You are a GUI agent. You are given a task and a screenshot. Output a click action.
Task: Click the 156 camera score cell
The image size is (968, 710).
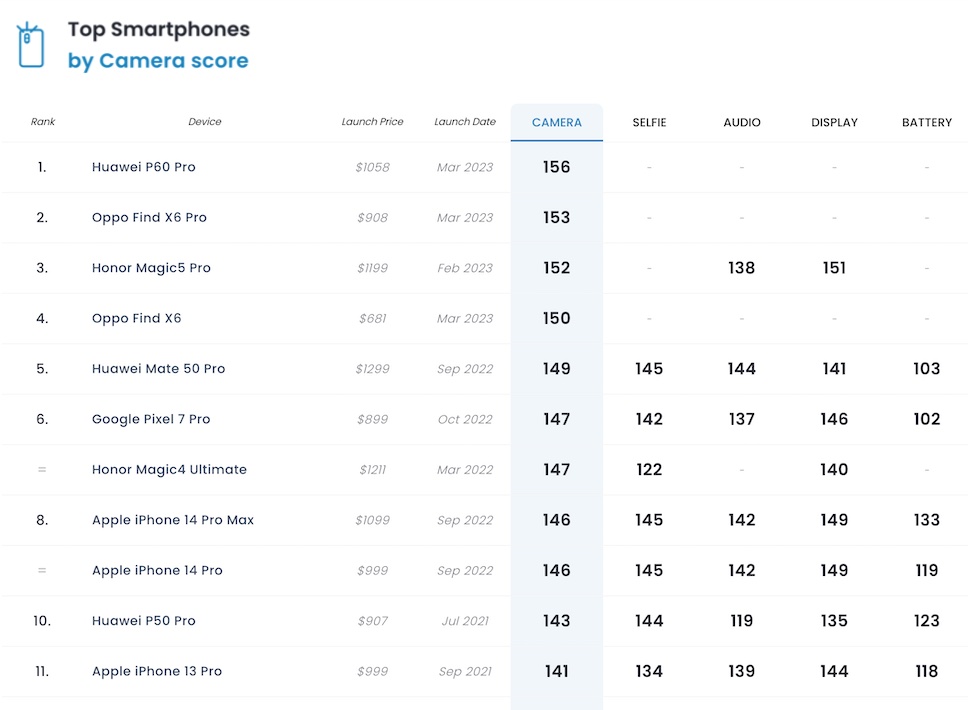pos(556,167)
